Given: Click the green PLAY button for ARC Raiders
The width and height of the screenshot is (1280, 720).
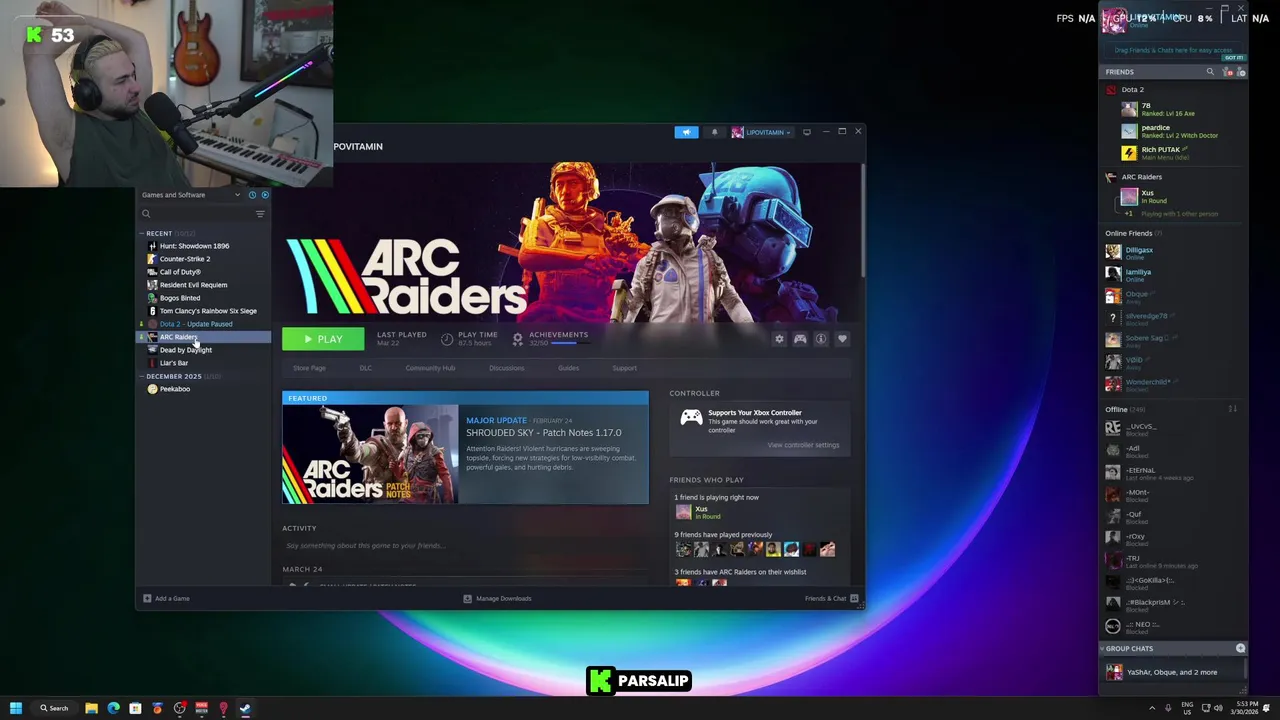Looking at the screenshot, I should tap(323, 340).
